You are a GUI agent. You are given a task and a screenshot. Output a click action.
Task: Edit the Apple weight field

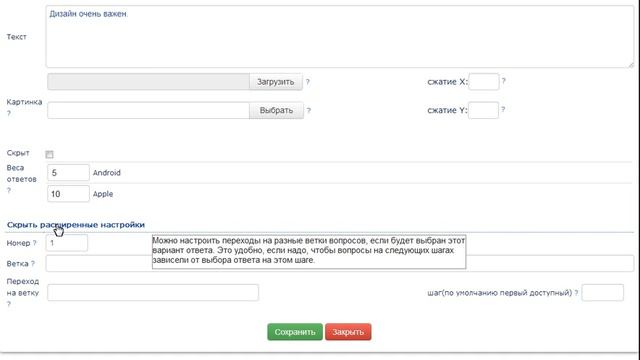pos(68,194)
